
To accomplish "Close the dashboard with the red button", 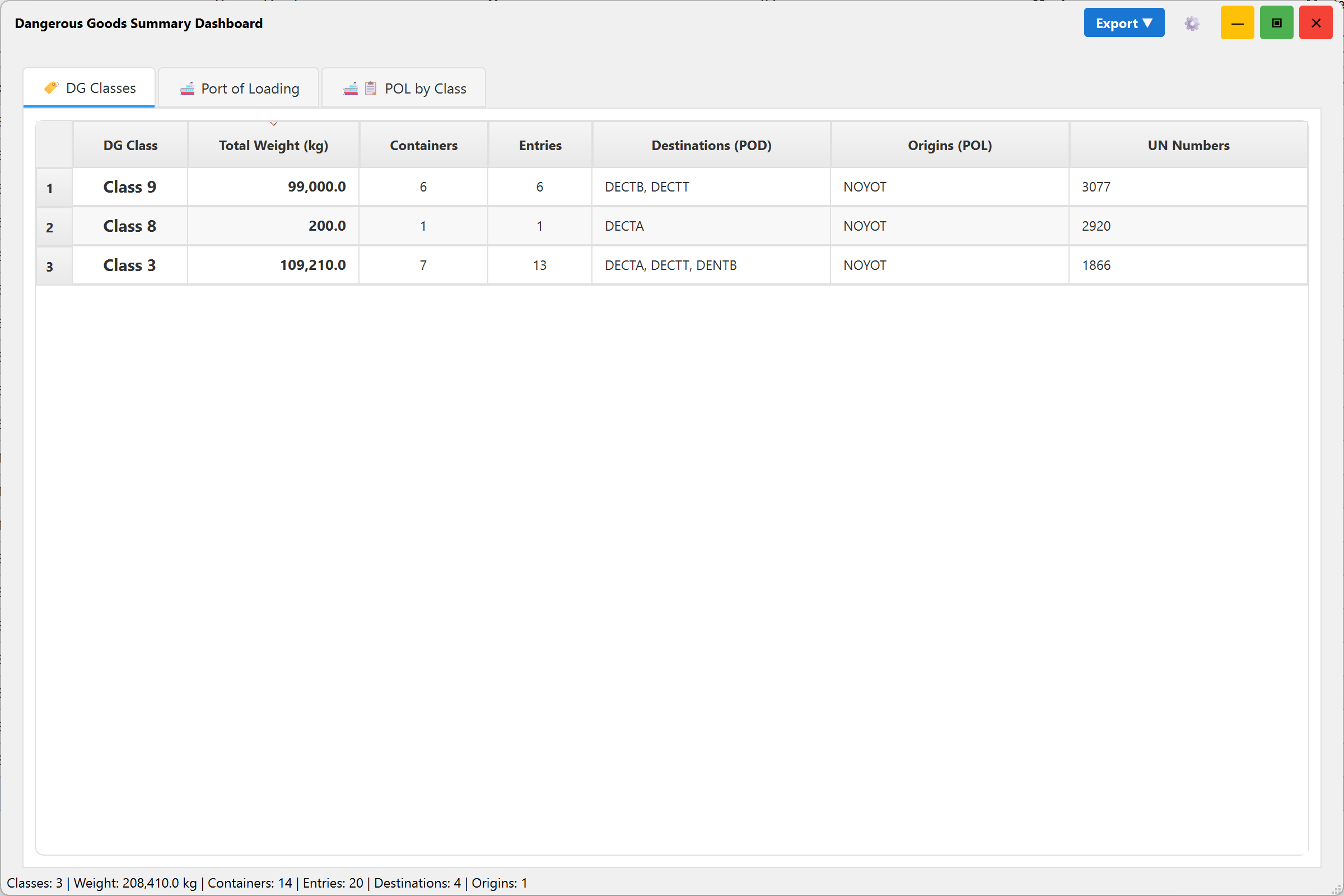I will click(x=1315, y=23).
